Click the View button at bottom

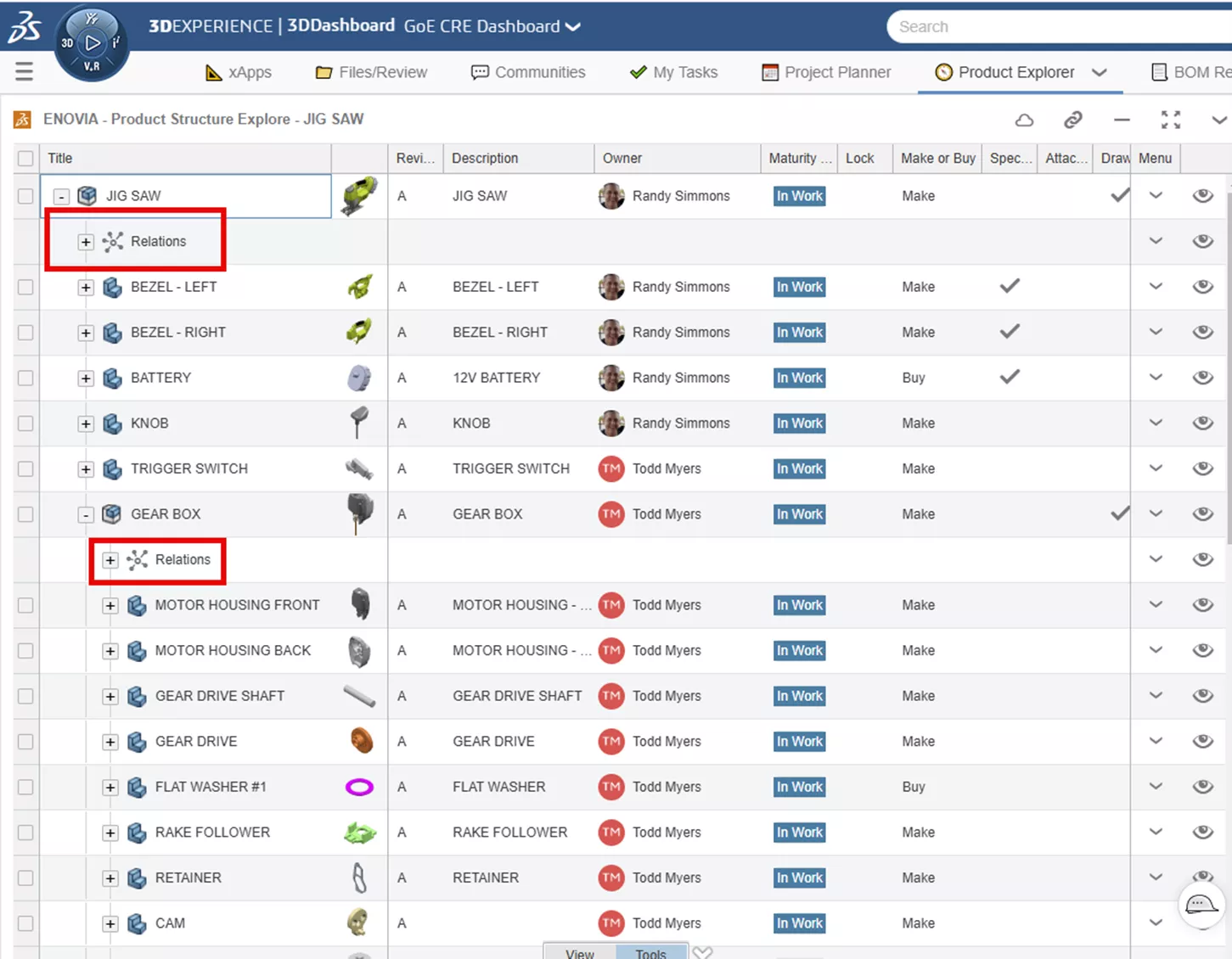580,953
